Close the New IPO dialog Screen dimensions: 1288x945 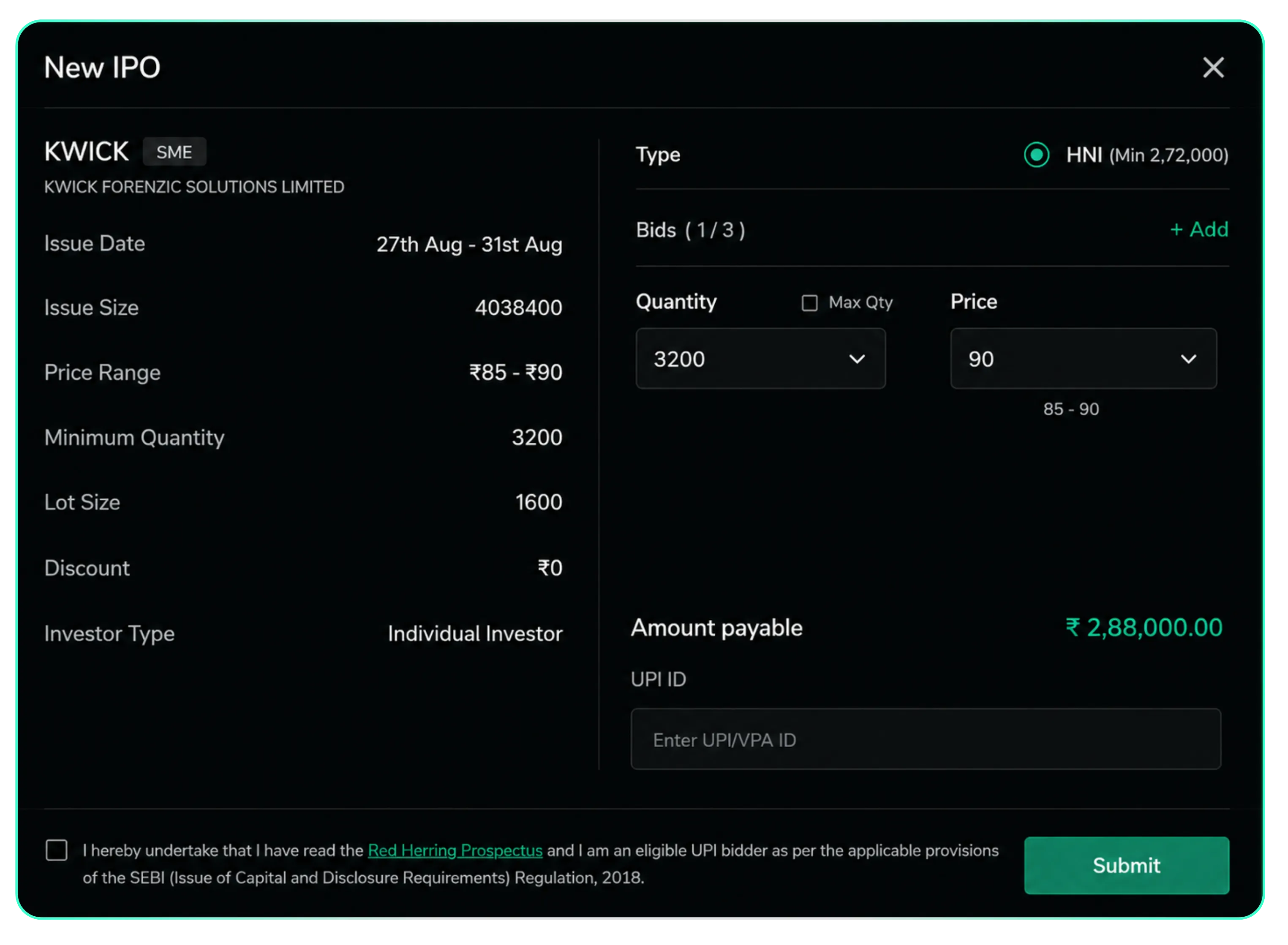coord(1212,68)
